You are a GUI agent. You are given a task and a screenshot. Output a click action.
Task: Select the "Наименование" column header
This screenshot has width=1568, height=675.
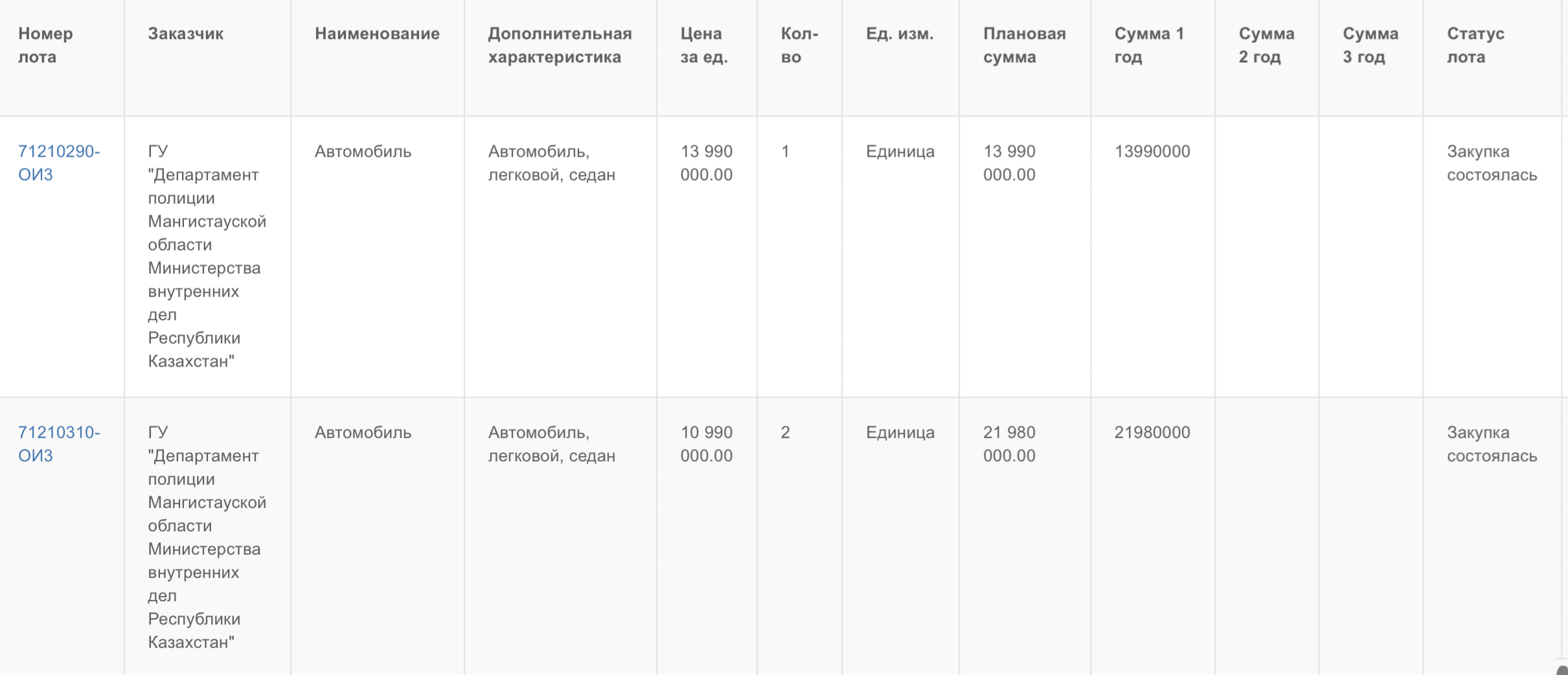point(377,34)
